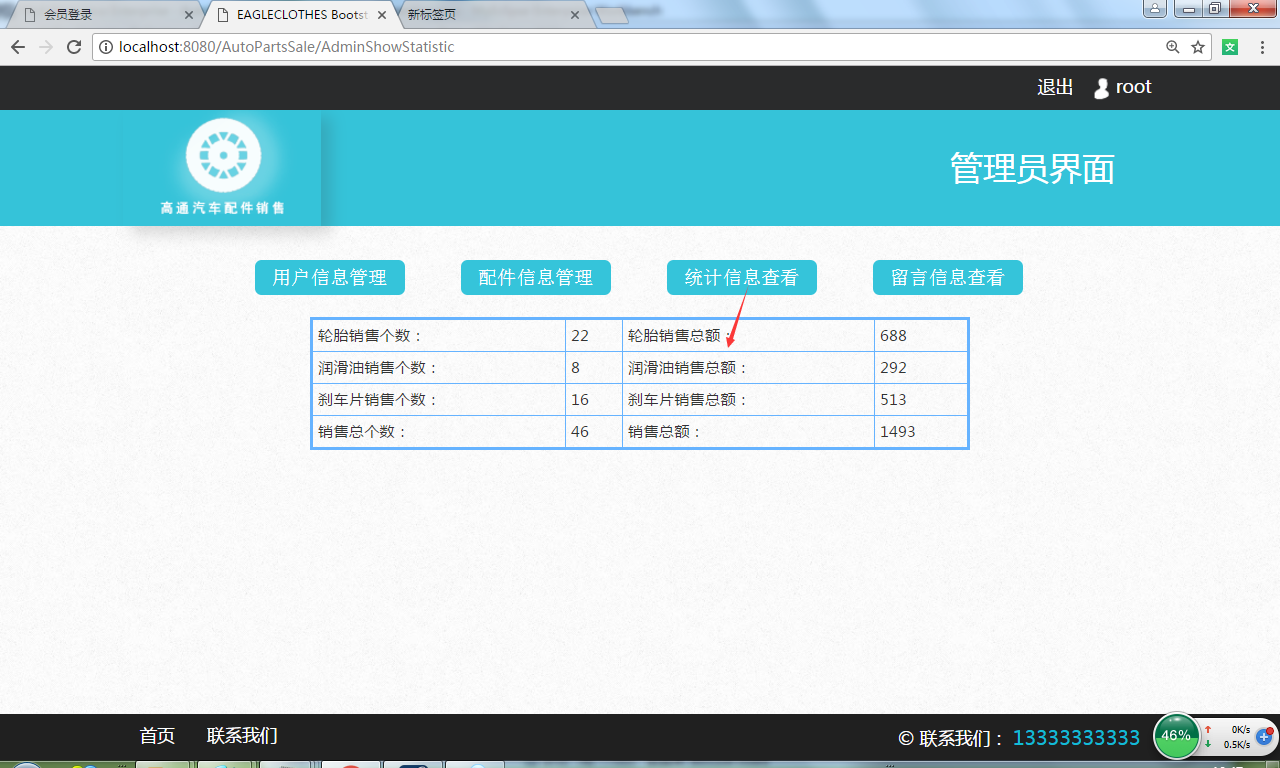Switch to the EAGLECLOTHES Bootstrap tab
Screen dimensions: 1280x768
pyautogui.click(x=300, y=15)
